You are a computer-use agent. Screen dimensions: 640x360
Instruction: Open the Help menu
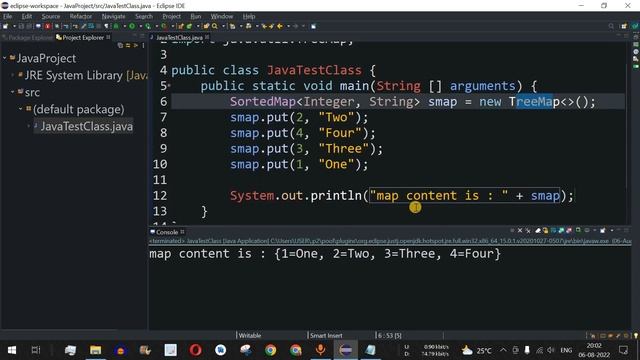(249, 16)
